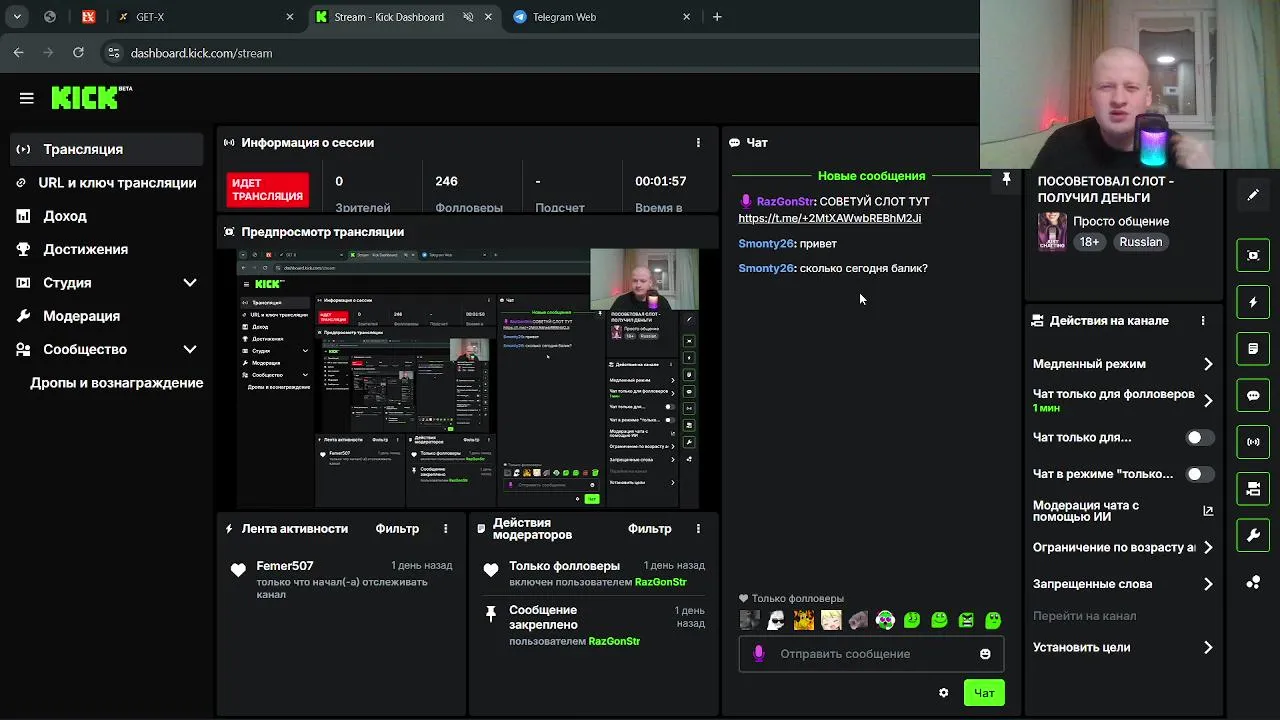The width and height of the screenshot is (1280, 720).
Task: Switch to the Telegram Web browser tab
Action: (601, 17)
